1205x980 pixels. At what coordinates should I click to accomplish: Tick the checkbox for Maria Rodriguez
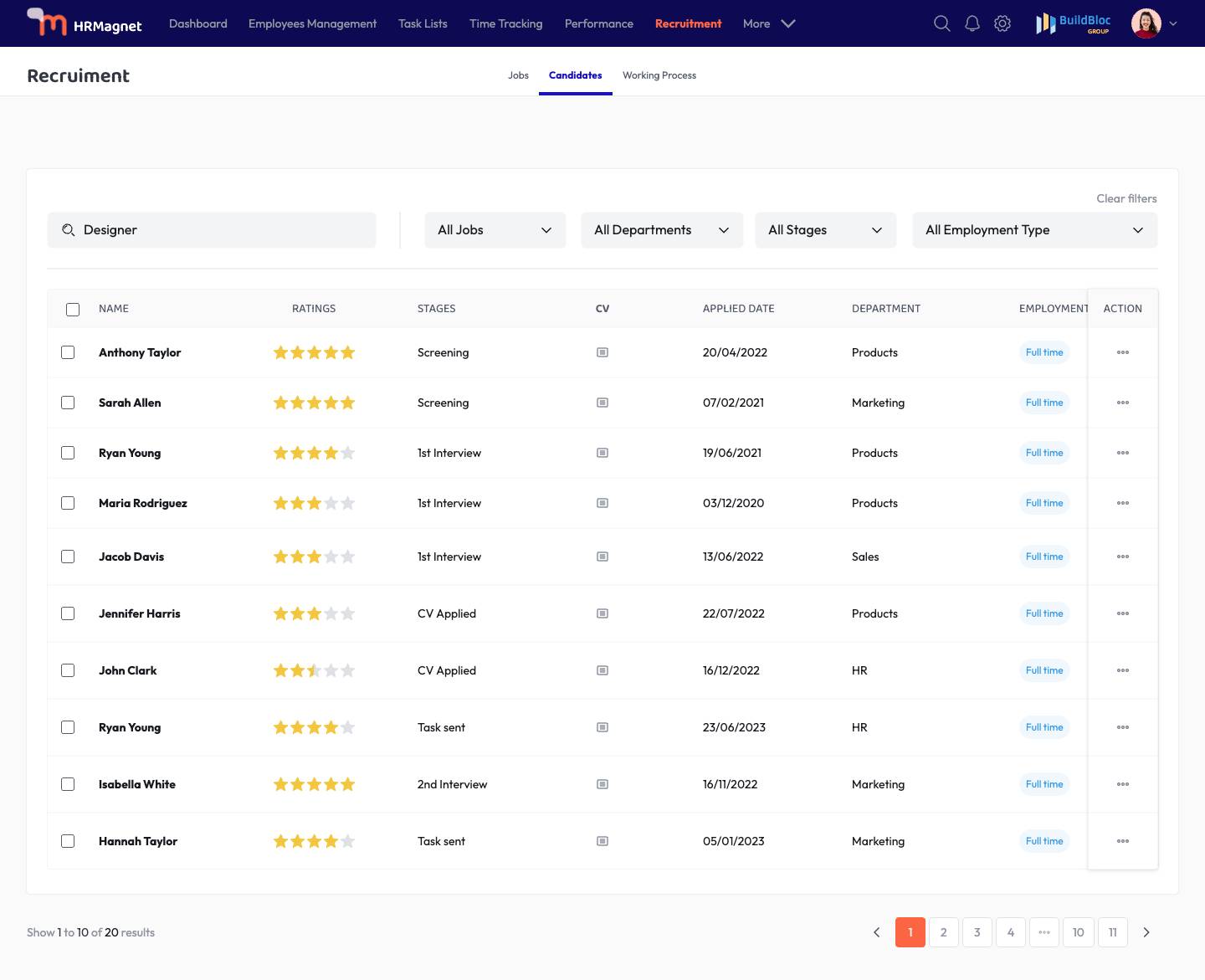68,503
